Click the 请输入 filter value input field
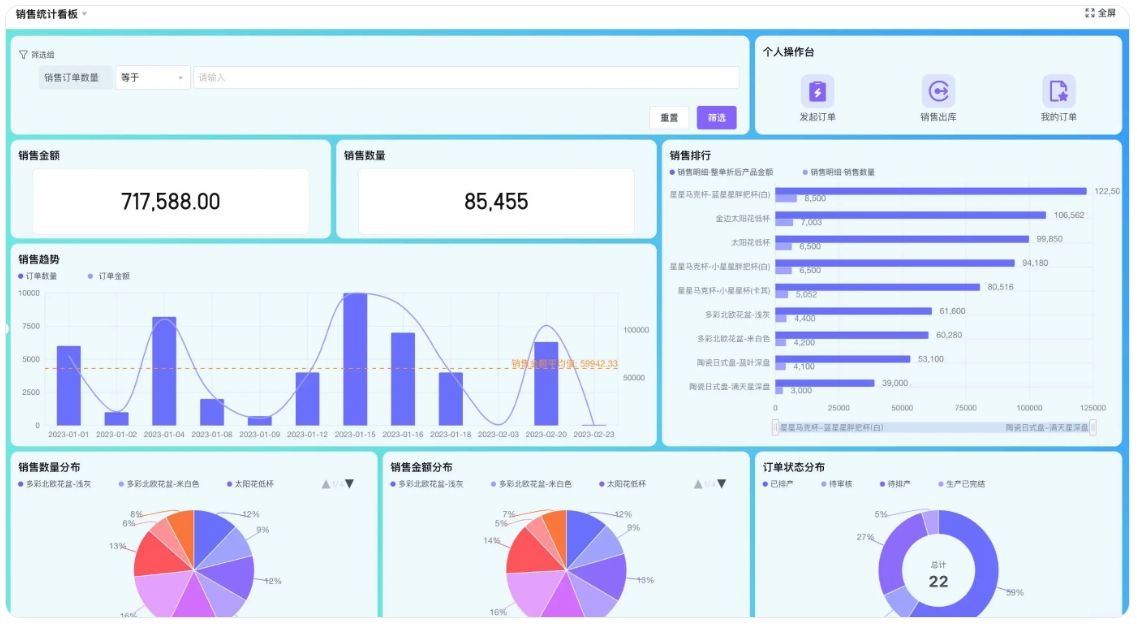Screen dimensions: 1137x626 (x=466, y=78)
